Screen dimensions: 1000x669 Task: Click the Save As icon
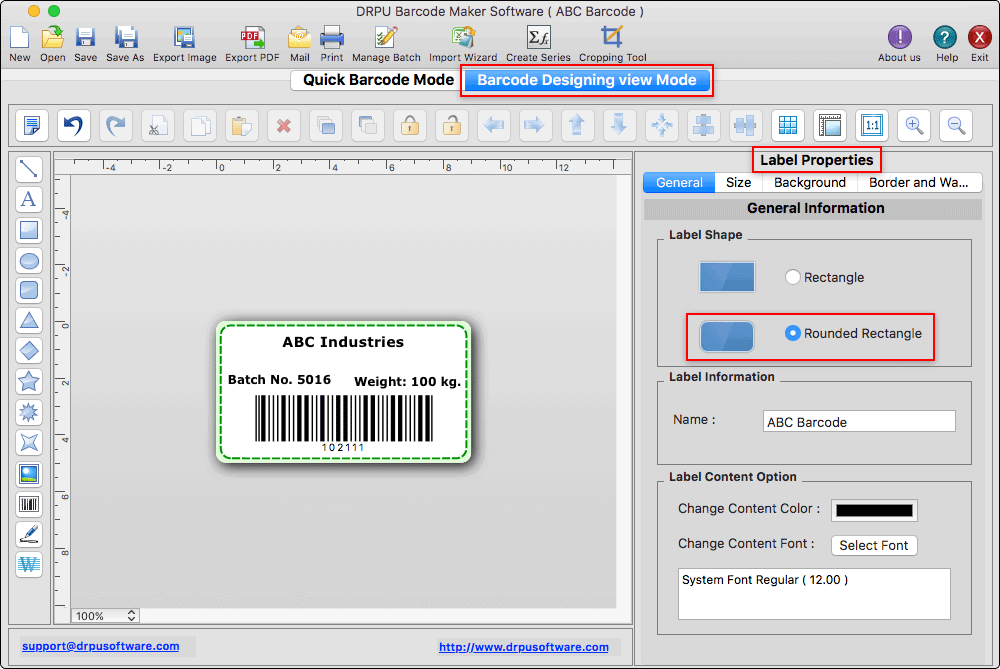tap(125, 43)
